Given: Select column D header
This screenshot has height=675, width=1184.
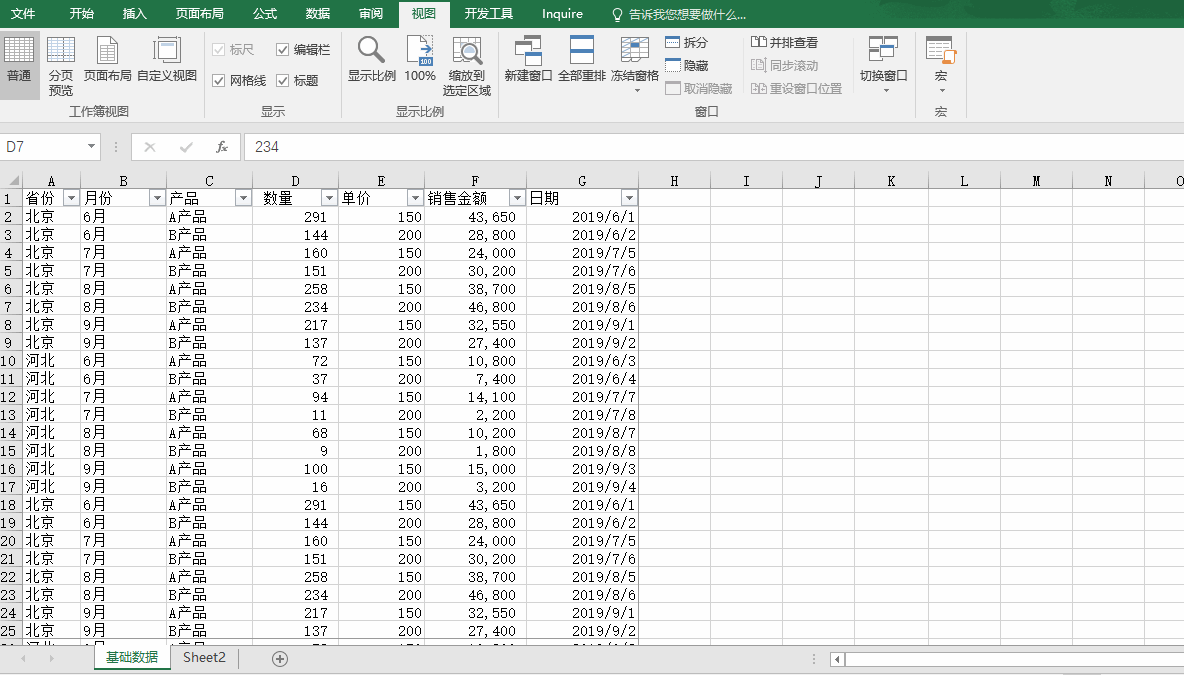Looking at the screenshot, I should coord(295,181).
